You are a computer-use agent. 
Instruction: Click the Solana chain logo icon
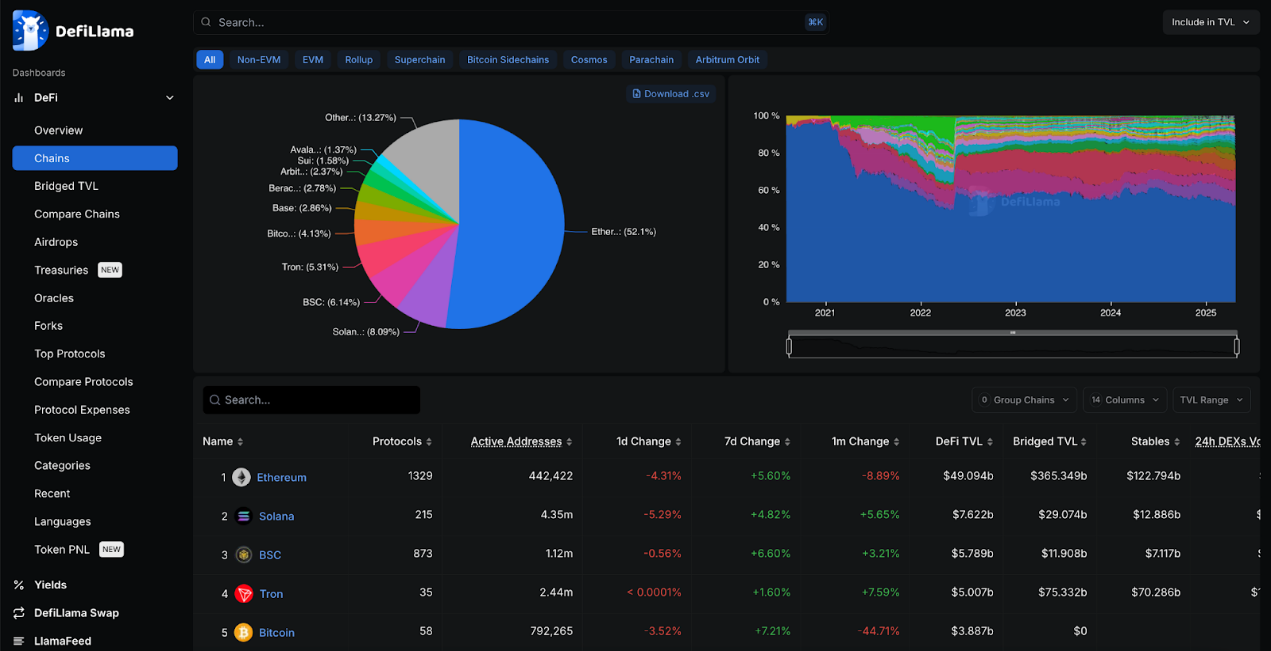click(243, 516)
